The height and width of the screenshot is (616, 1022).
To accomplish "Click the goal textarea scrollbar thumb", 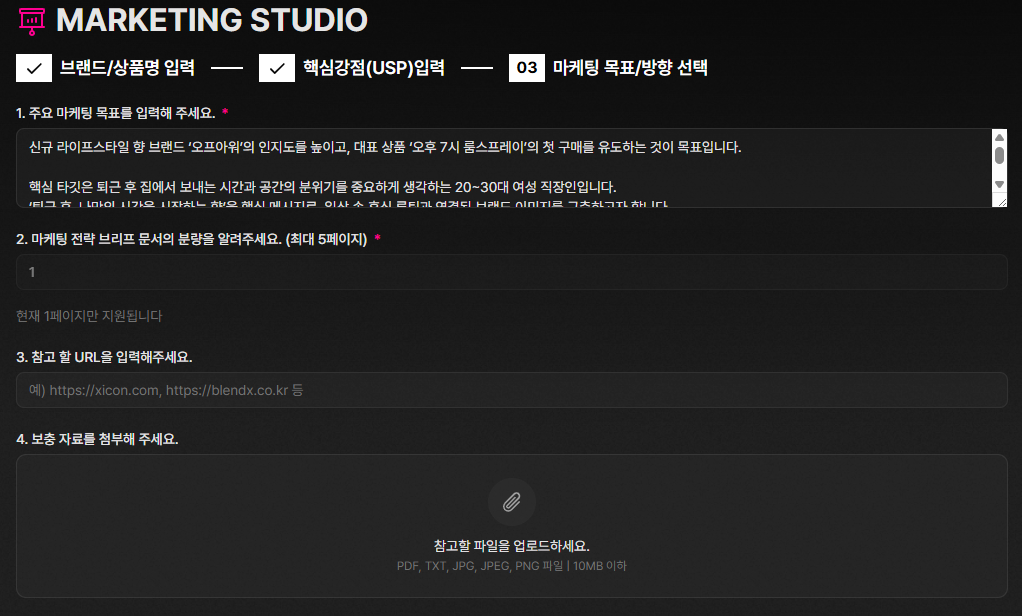I will tap(999, 155).
